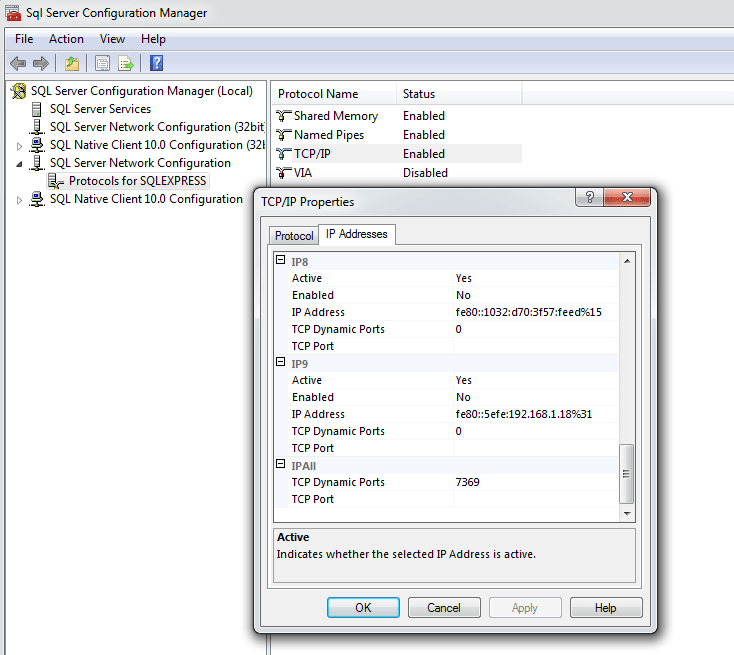Close the TCP/IP Properties dialog
The width and height of the screenshot is (734, 655).
point(627,197)
